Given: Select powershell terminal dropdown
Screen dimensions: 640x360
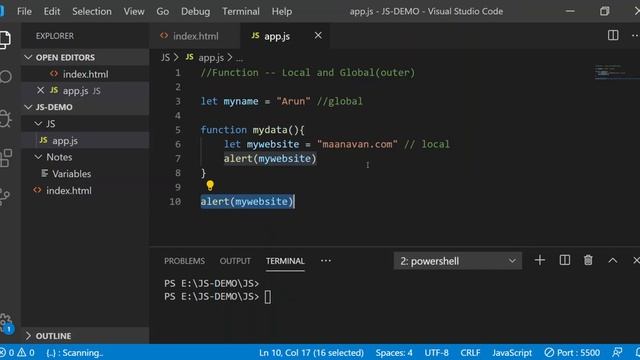Looking at the screenshot, I should [x=458, y=261].
